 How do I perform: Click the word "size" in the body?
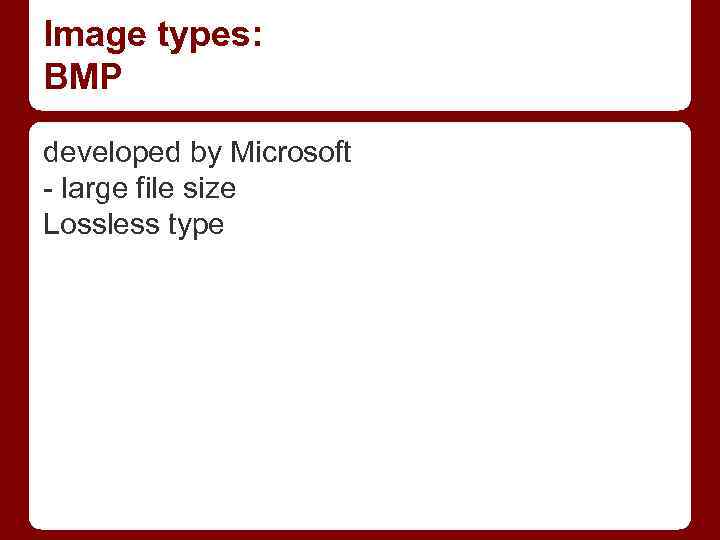(209, 188)
